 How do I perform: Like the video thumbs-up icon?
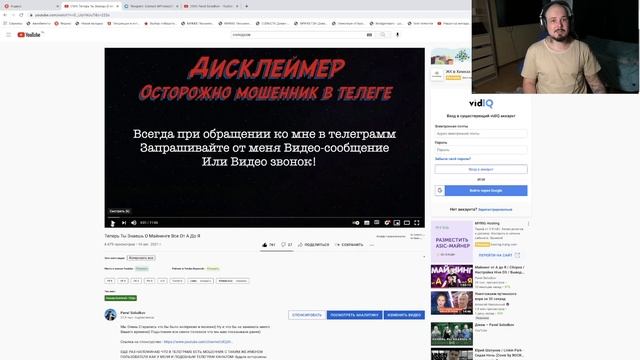[264, 245]
